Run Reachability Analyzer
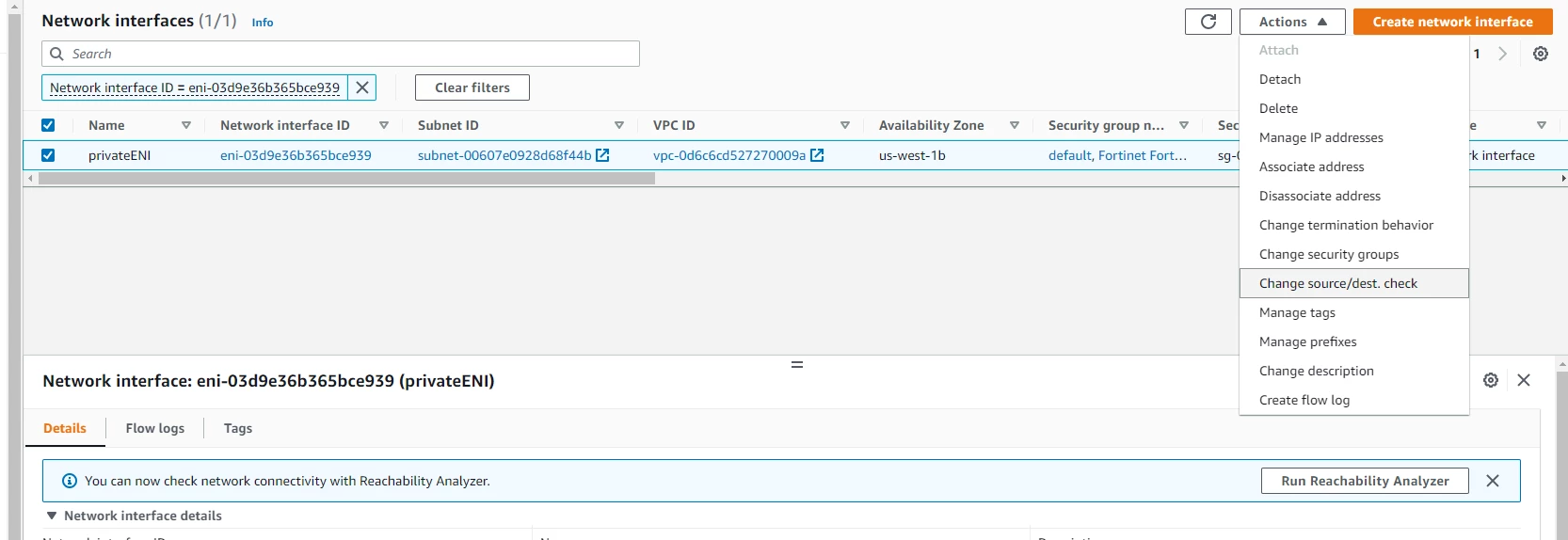1568x540 pixels. (1365, 481)
